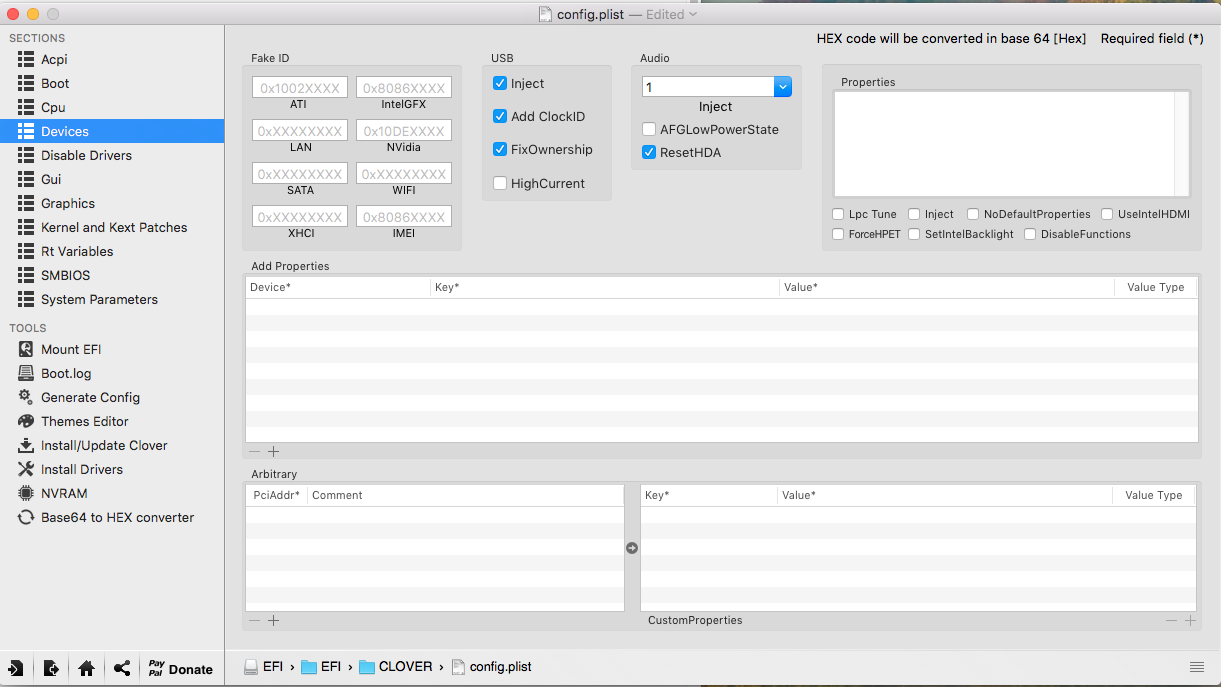Click the Device* column header
The image size is (1221, 687).
(338, 287)
